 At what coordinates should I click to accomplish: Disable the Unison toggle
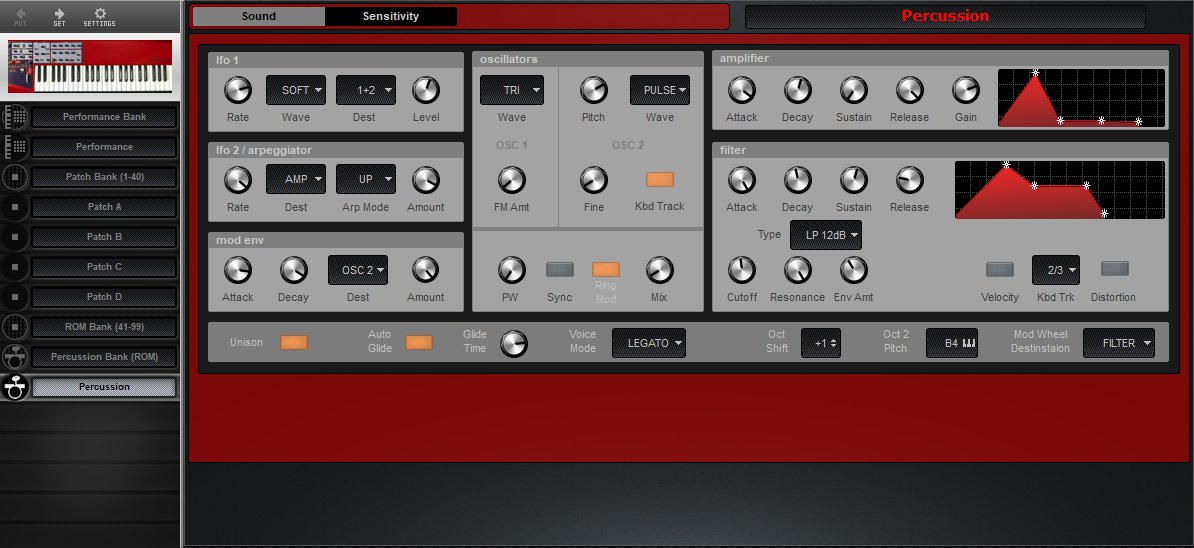click(294, 342)
